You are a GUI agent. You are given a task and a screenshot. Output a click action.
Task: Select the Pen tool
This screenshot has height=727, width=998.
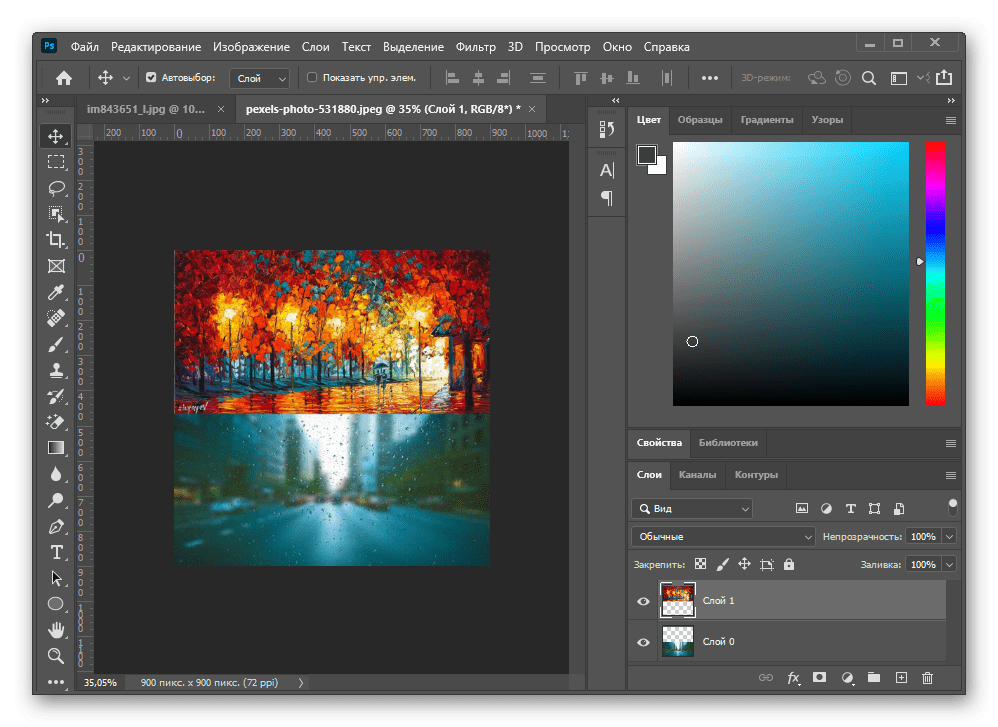(x=56, y=526)
